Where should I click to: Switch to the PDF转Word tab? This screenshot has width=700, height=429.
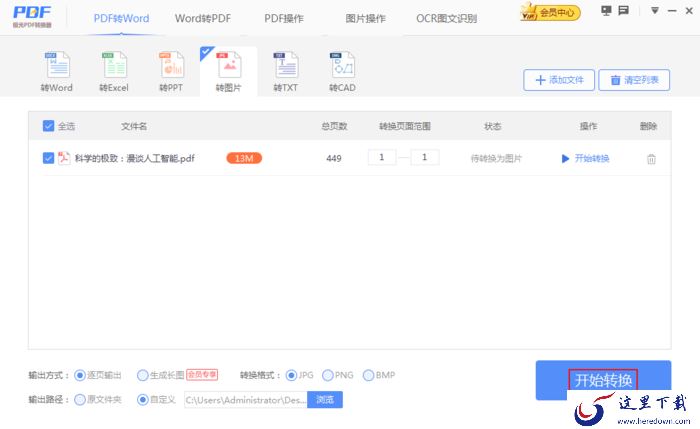121,18
